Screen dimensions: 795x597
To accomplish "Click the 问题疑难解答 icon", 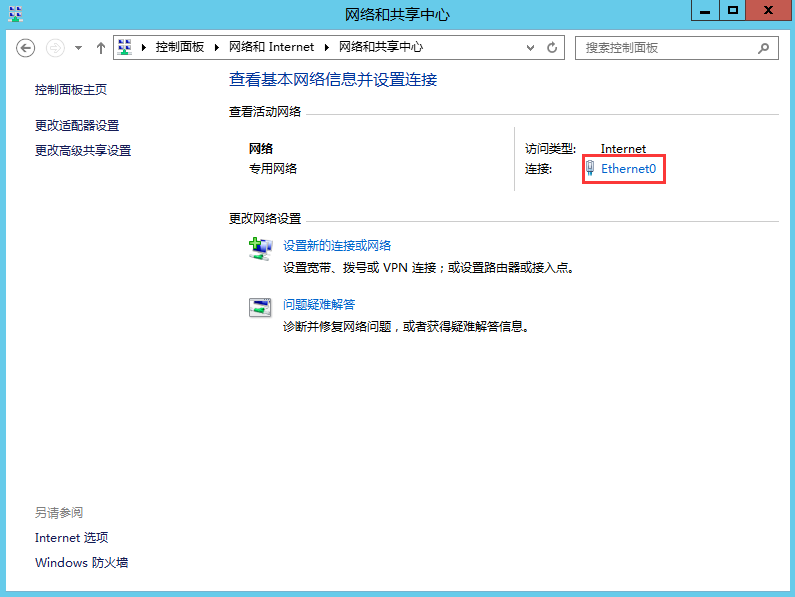I will 260,308.
